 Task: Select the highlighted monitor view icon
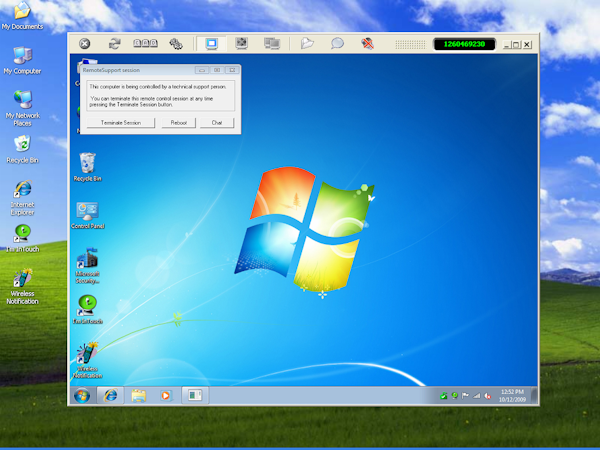point(211,44)
